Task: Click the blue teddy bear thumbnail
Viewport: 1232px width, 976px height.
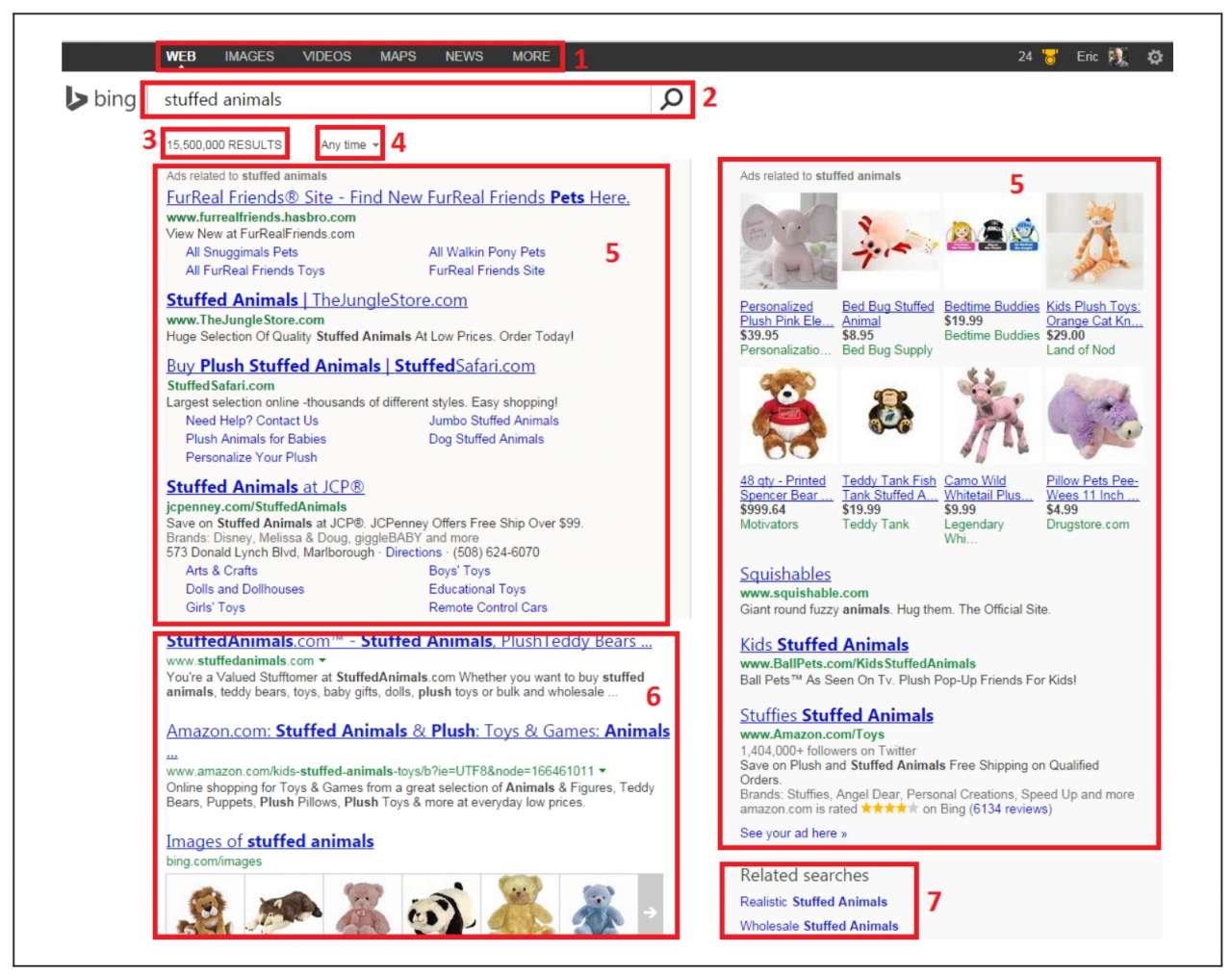Action: pos(599,905)
